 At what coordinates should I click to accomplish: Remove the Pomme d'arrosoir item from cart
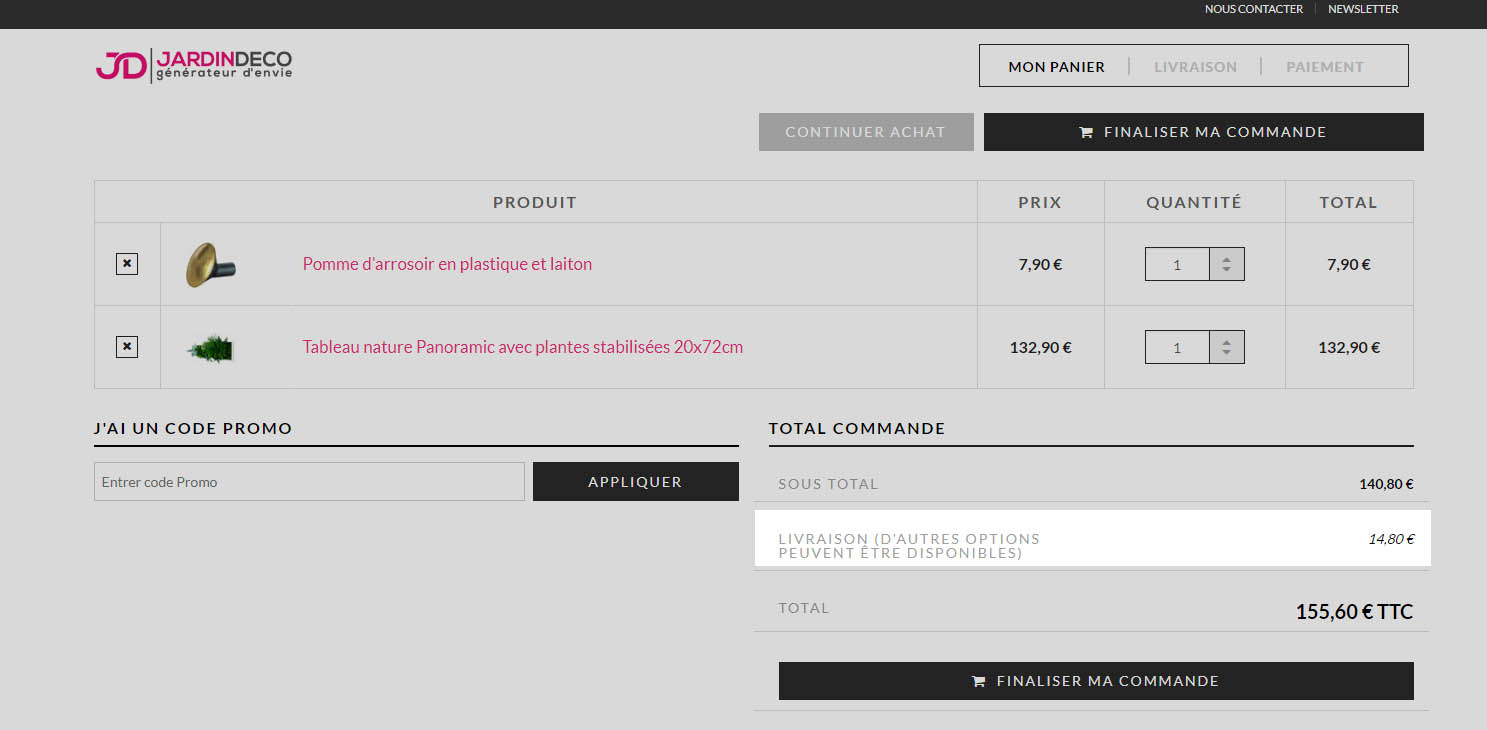click(x=127, y=264)
